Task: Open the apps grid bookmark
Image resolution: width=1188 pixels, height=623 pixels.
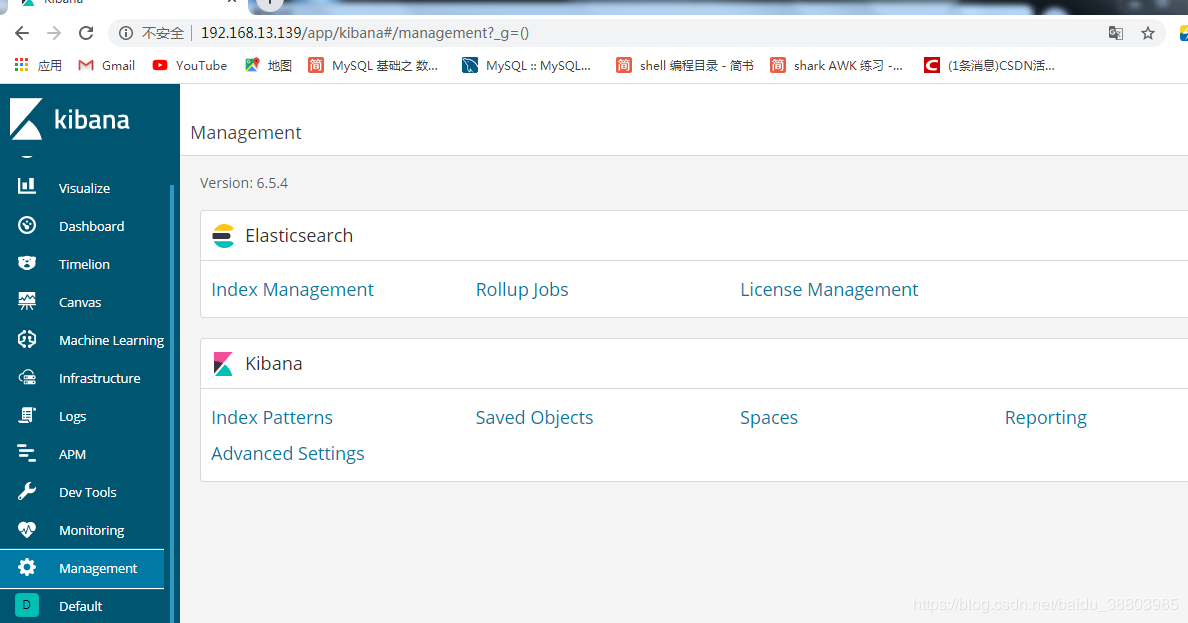Action: 37,65
